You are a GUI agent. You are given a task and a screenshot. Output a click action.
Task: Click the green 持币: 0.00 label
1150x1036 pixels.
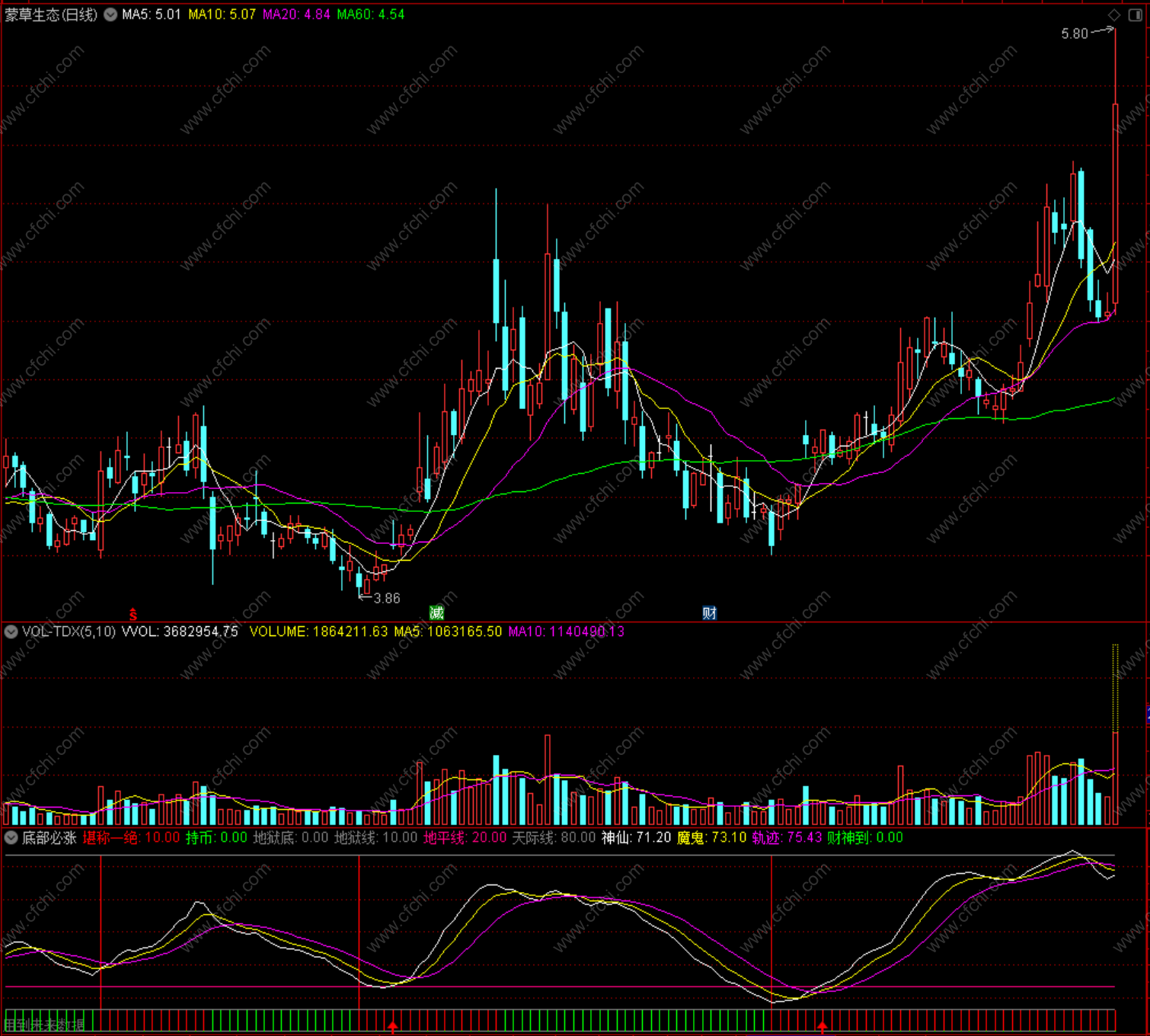tap(217, 838)
